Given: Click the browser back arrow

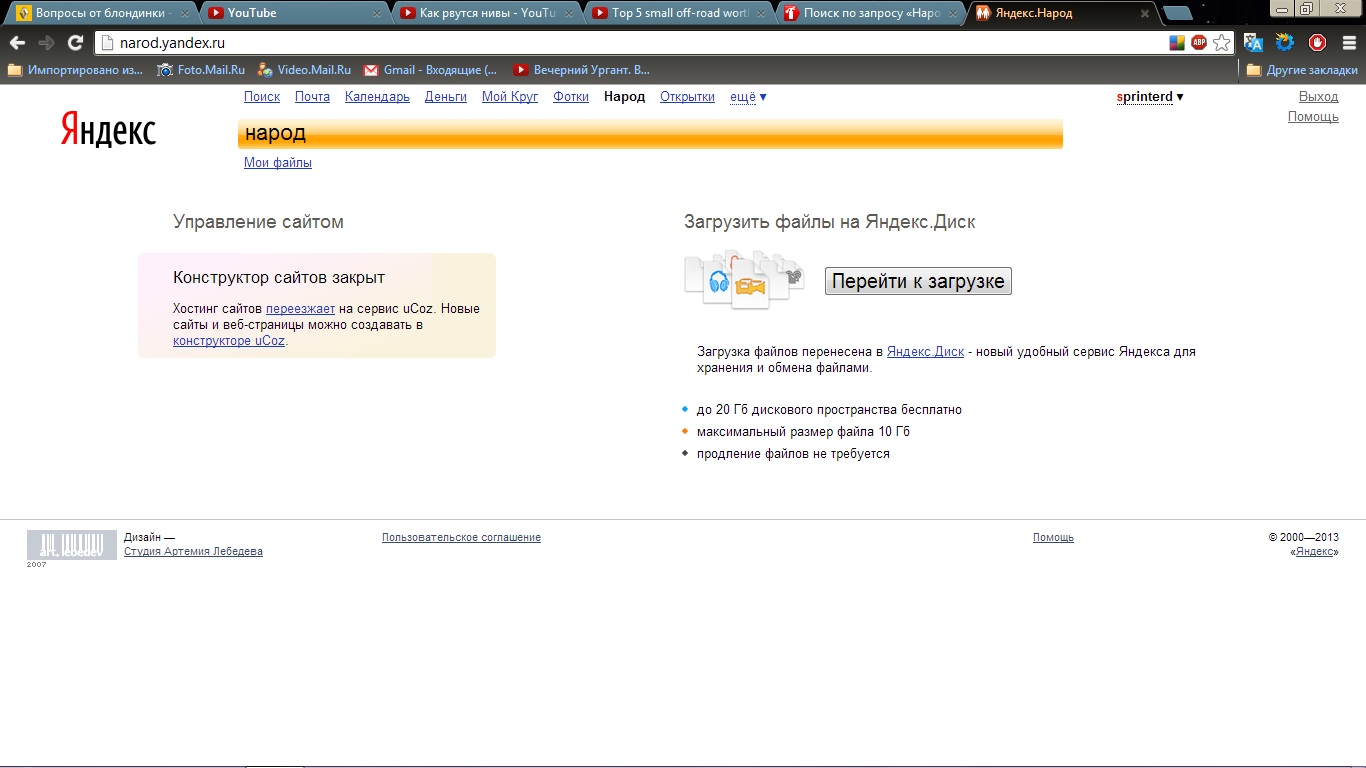Looking at the screenshot, I should coord(17,43).
